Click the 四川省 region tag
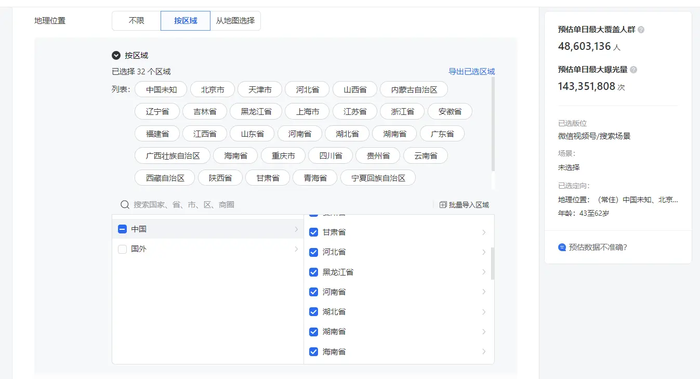The image size is (700, 379). 331,156
